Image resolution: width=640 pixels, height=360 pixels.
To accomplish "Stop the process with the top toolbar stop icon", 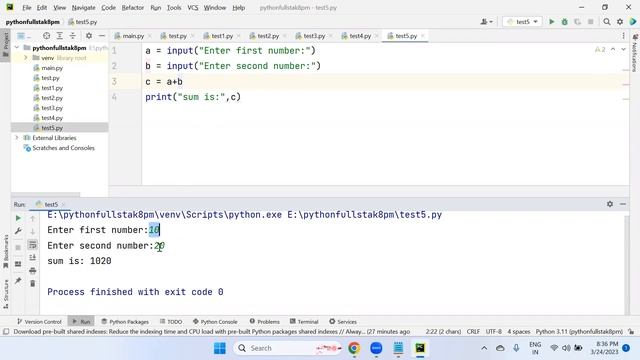I will 590,22.
